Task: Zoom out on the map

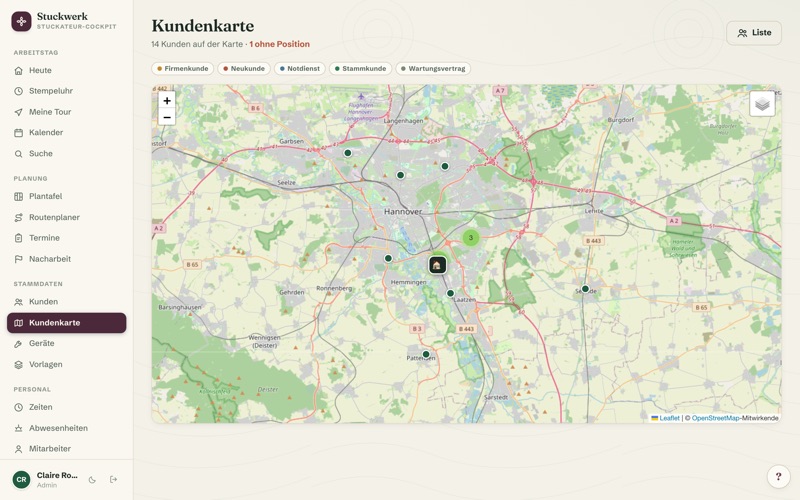Action: [167, 117]
